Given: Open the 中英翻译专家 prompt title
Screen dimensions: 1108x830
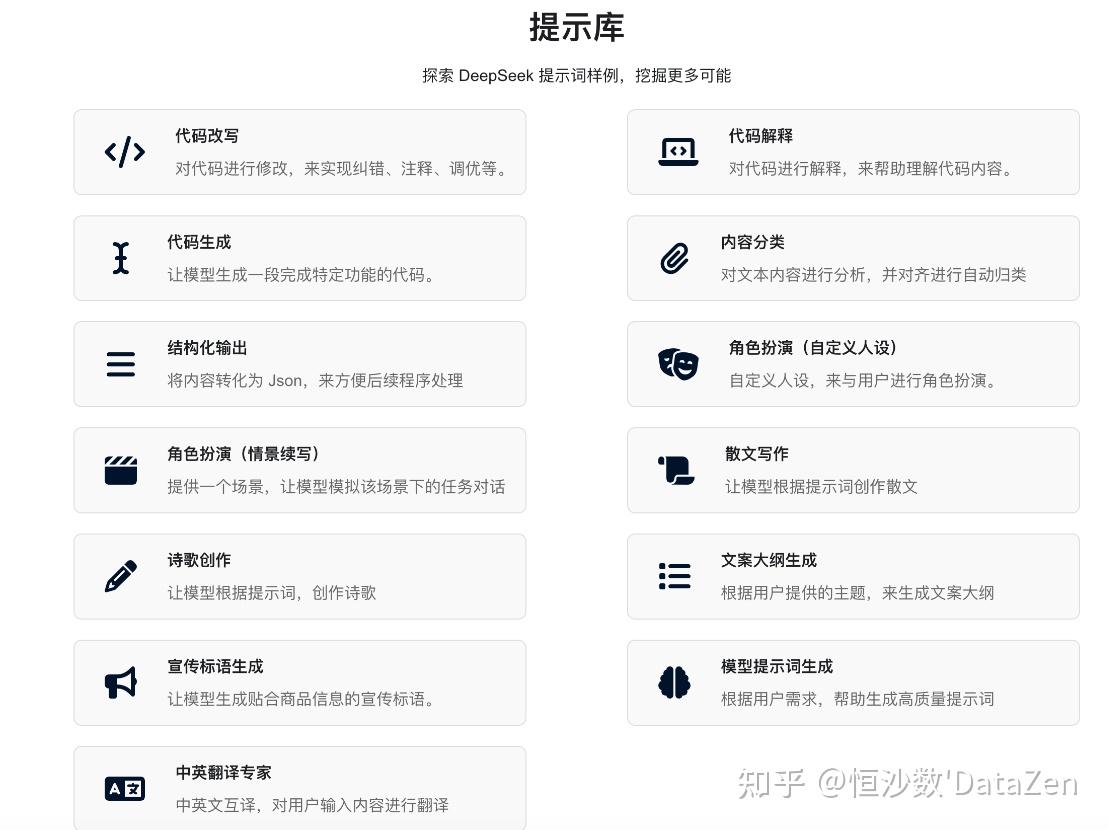Looking at the screenshot, I should pos(223,773).
